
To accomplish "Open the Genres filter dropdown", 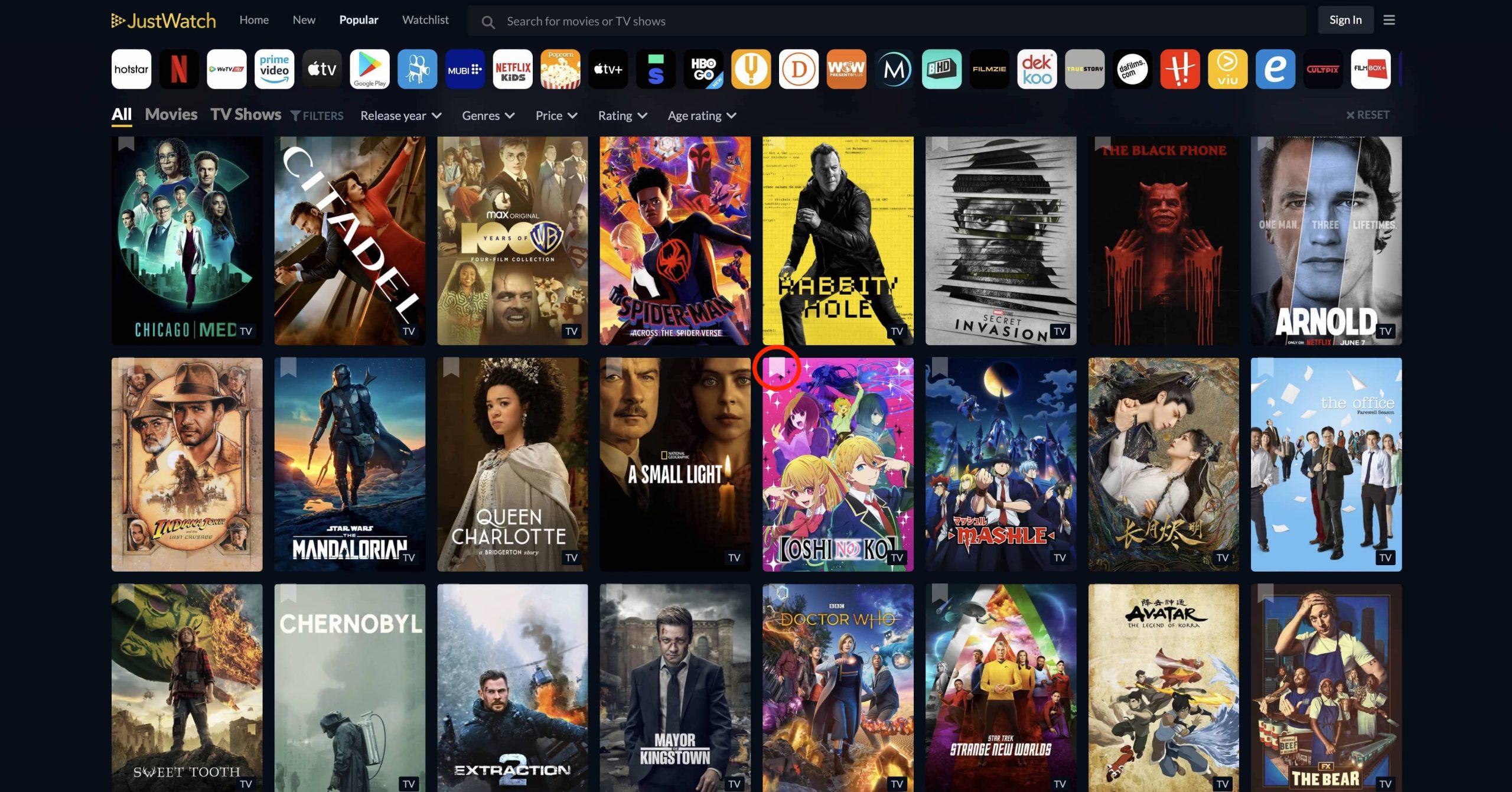I will click(x=488, y=116).
